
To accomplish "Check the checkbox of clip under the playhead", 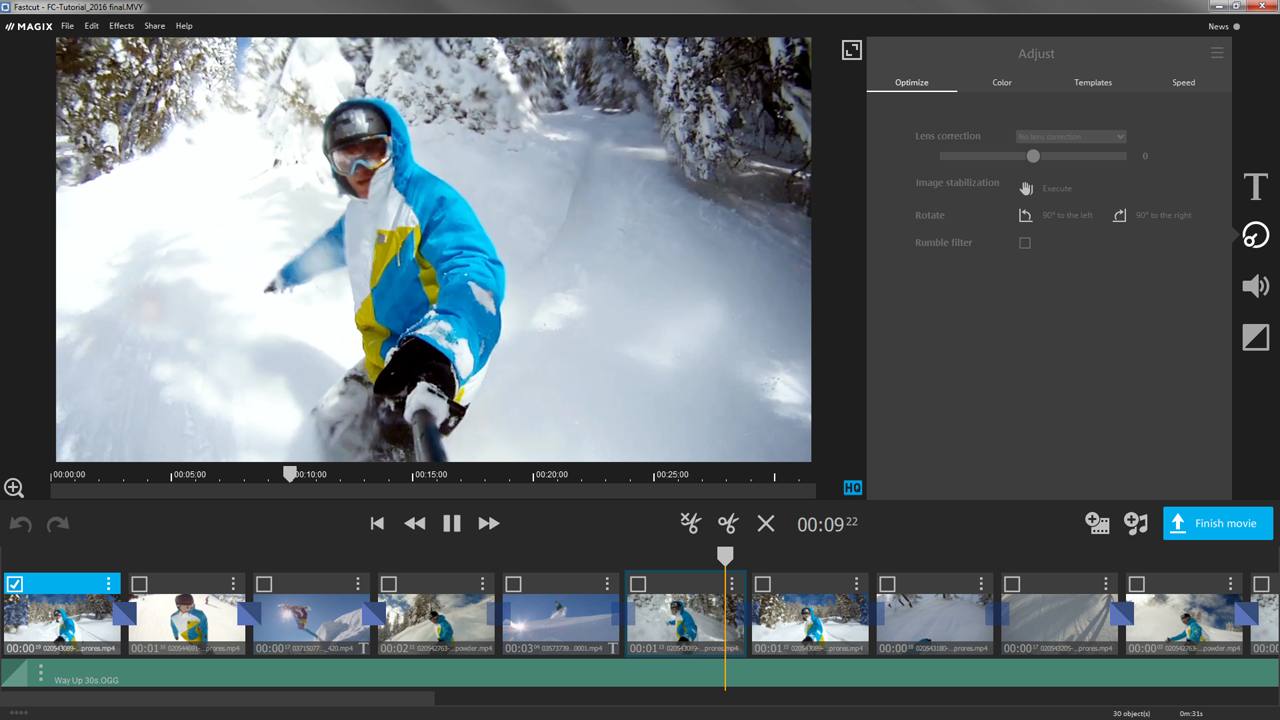I will point(638,584).
